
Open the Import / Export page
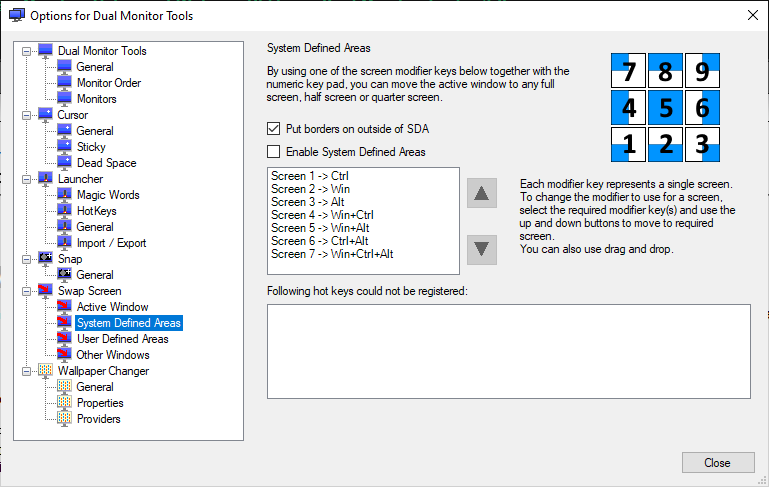(x=111, y=243)
